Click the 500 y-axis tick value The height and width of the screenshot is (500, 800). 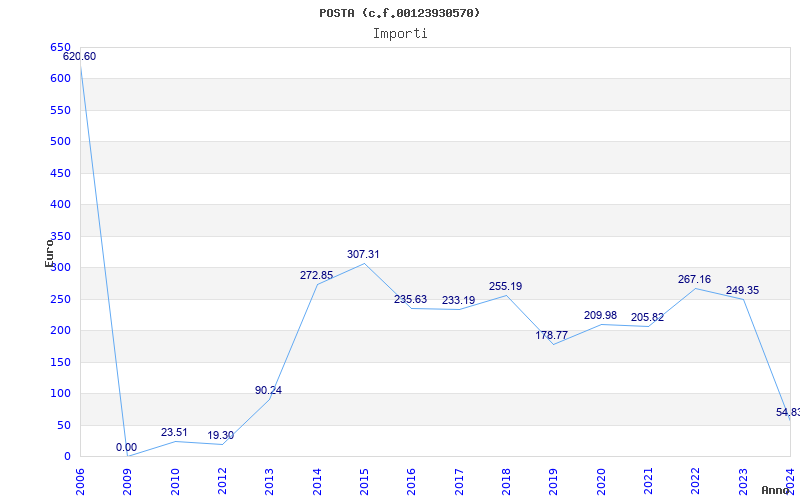click(60, 141)
